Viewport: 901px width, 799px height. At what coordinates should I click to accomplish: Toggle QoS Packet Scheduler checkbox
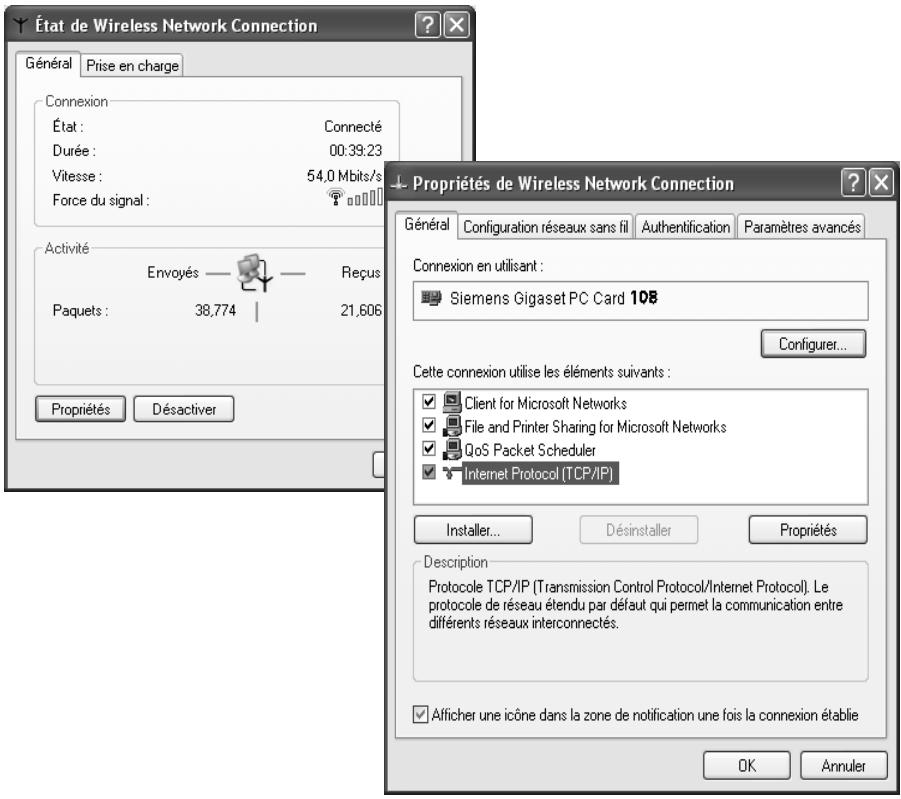[429, 448]
